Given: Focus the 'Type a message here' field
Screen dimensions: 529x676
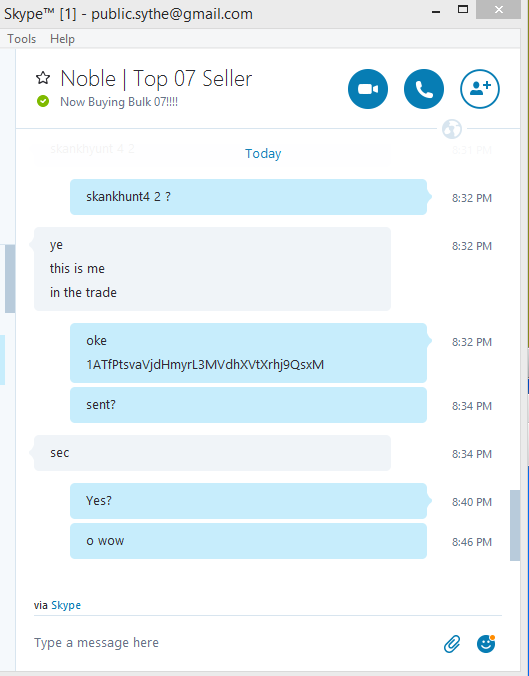Looking at the screenshot, I should coord(235,643).
